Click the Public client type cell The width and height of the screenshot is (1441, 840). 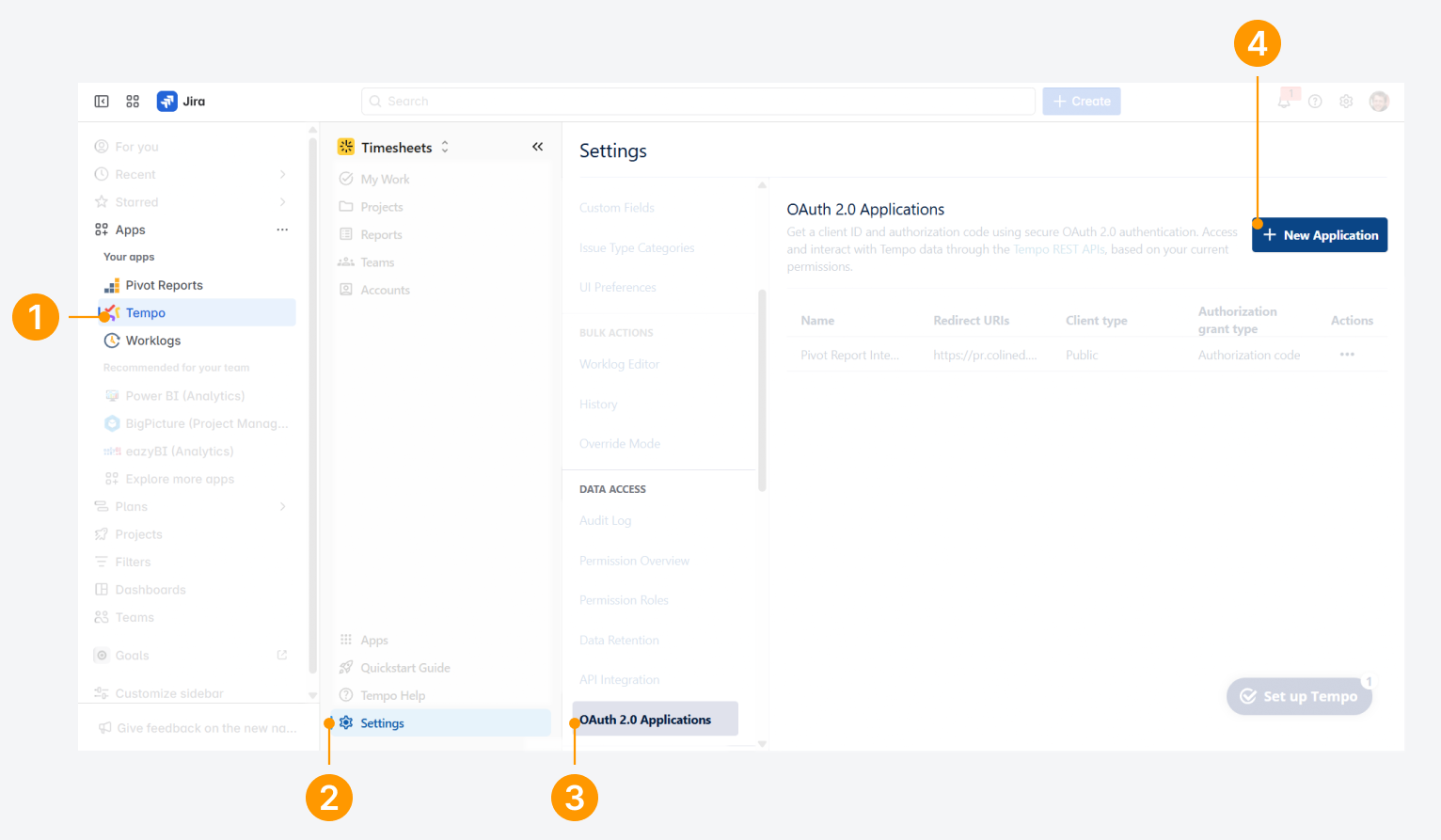pyautogui.click(x=1082, y=355)
